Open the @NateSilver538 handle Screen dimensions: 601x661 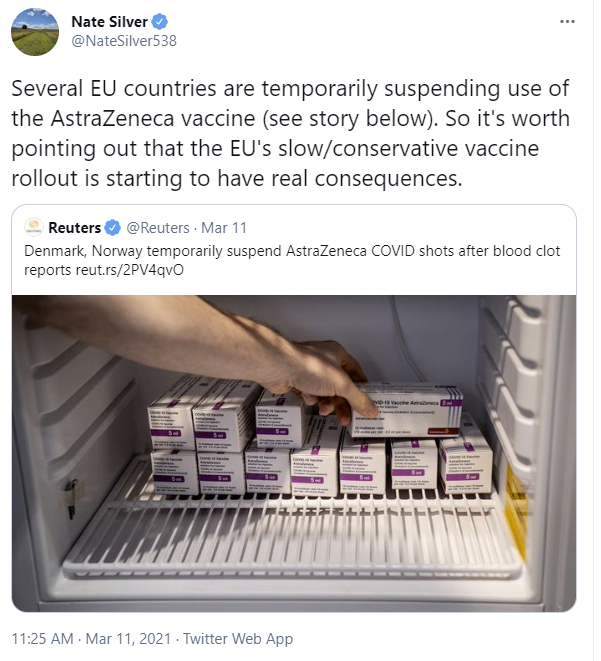124,41
